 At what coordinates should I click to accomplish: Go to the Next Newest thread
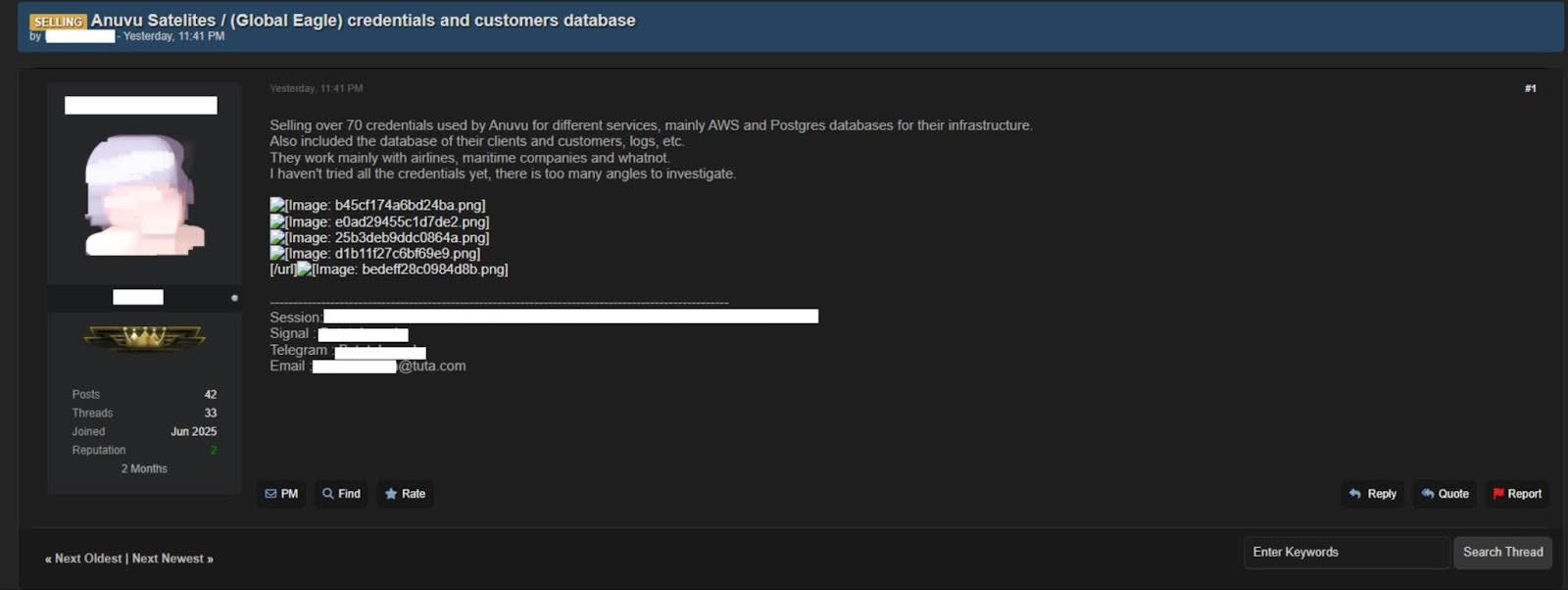click(x=168, y=559)
